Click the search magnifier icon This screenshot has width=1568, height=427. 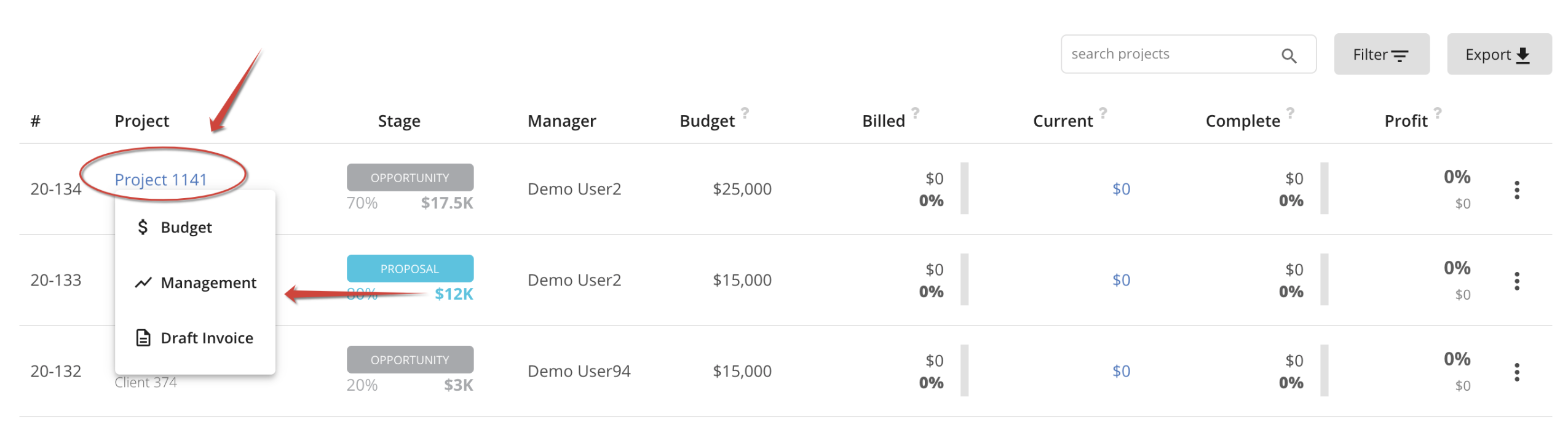coord(1288,56)
